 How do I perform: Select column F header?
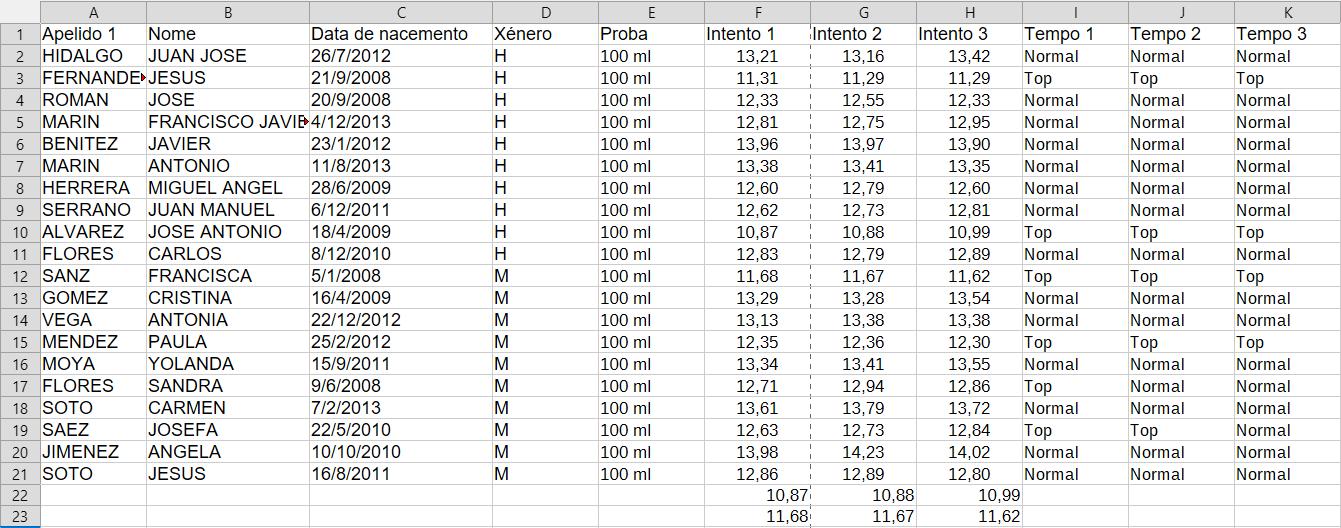point(757,12)
